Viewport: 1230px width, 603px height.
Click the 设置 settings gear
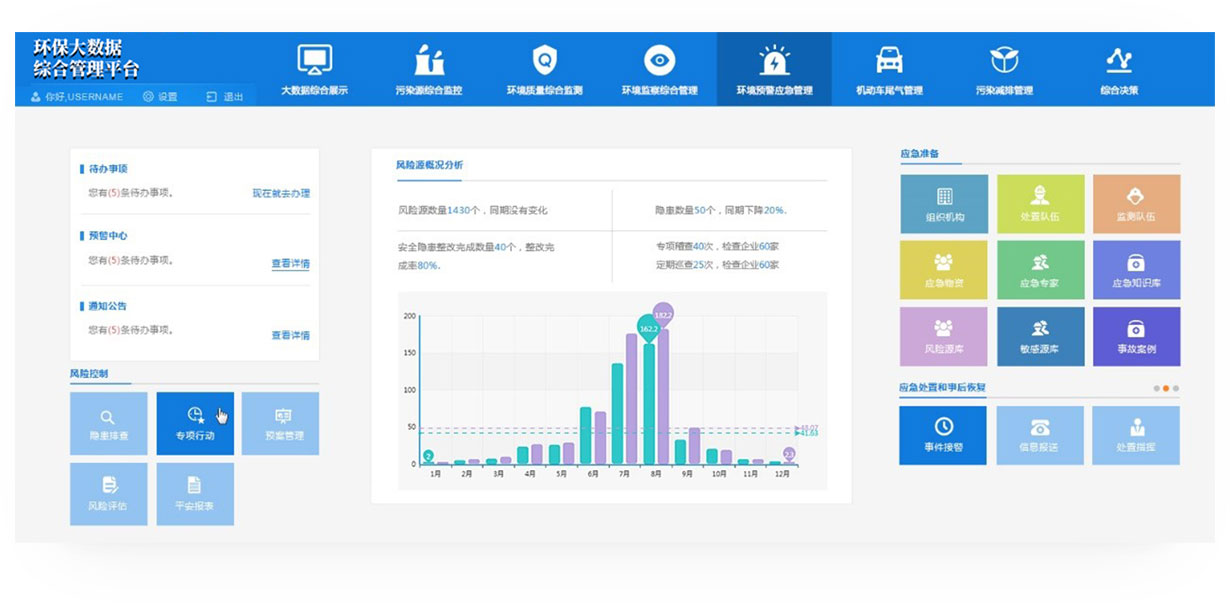[x=160, y=97]
